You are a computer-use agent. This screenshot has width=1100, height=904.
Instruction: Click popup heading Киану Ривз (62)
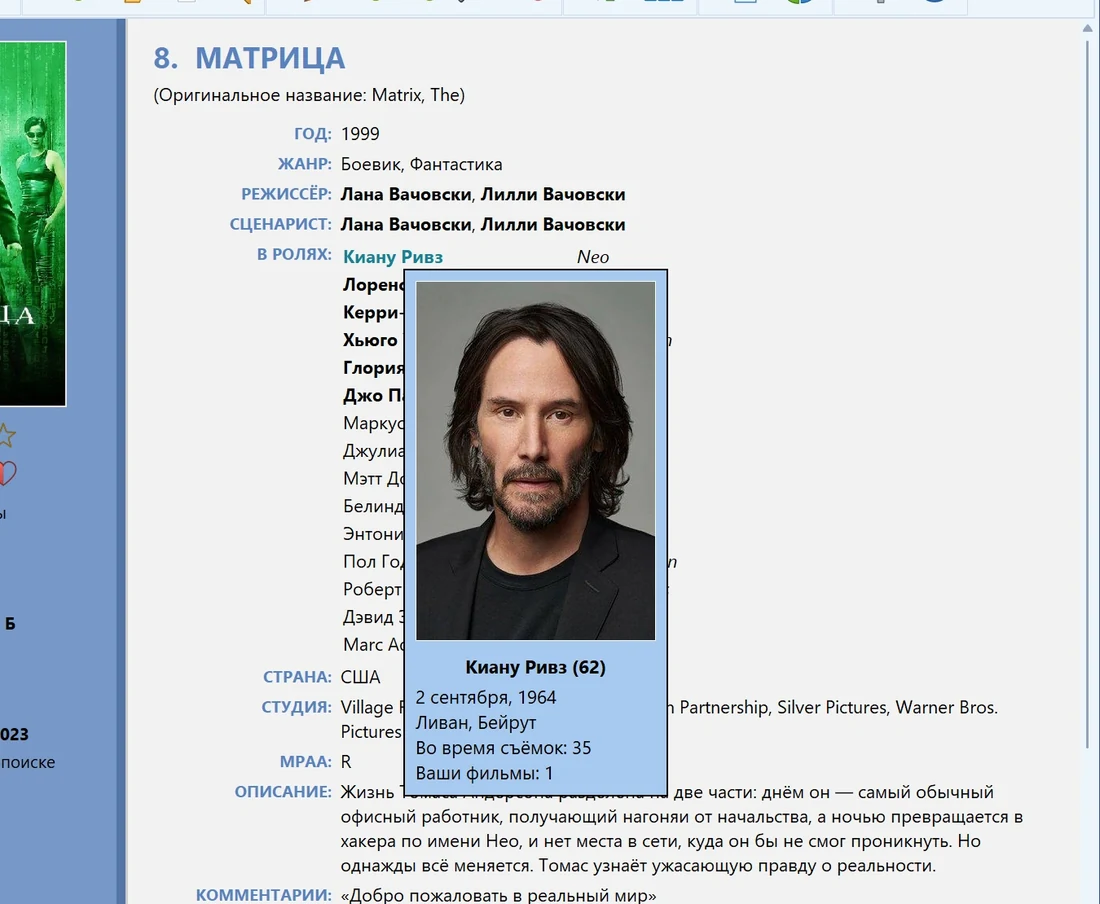535,668
